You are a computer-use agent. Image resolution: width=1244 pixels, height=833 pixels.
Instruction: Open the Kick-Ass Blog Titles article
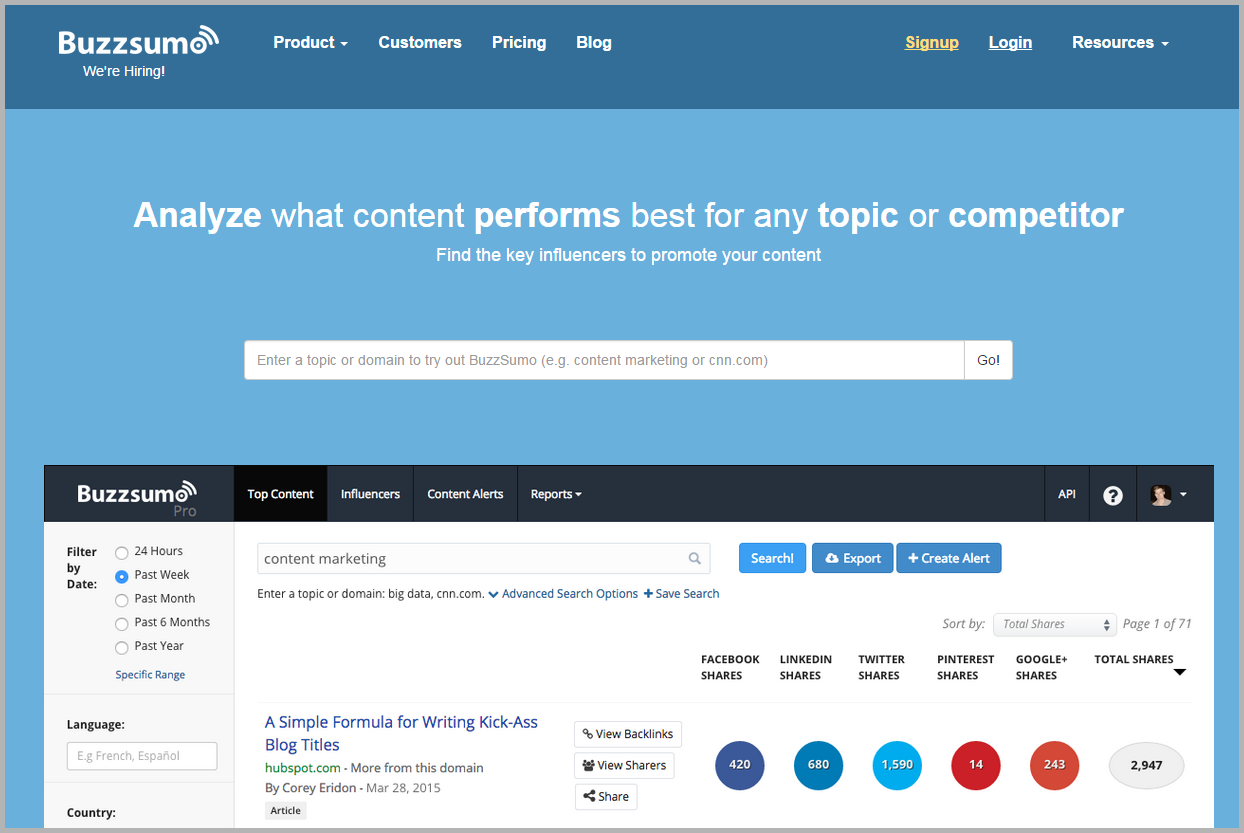click(x=401, y=733)
